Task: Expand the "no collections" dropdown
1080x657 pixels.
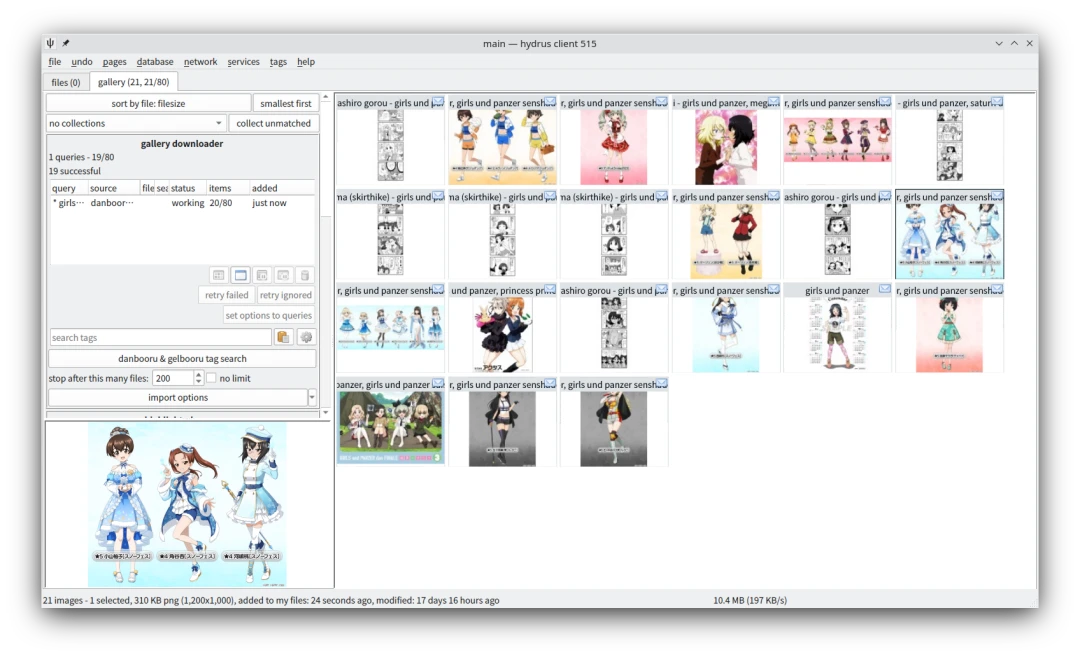Action: click(137, 124)
